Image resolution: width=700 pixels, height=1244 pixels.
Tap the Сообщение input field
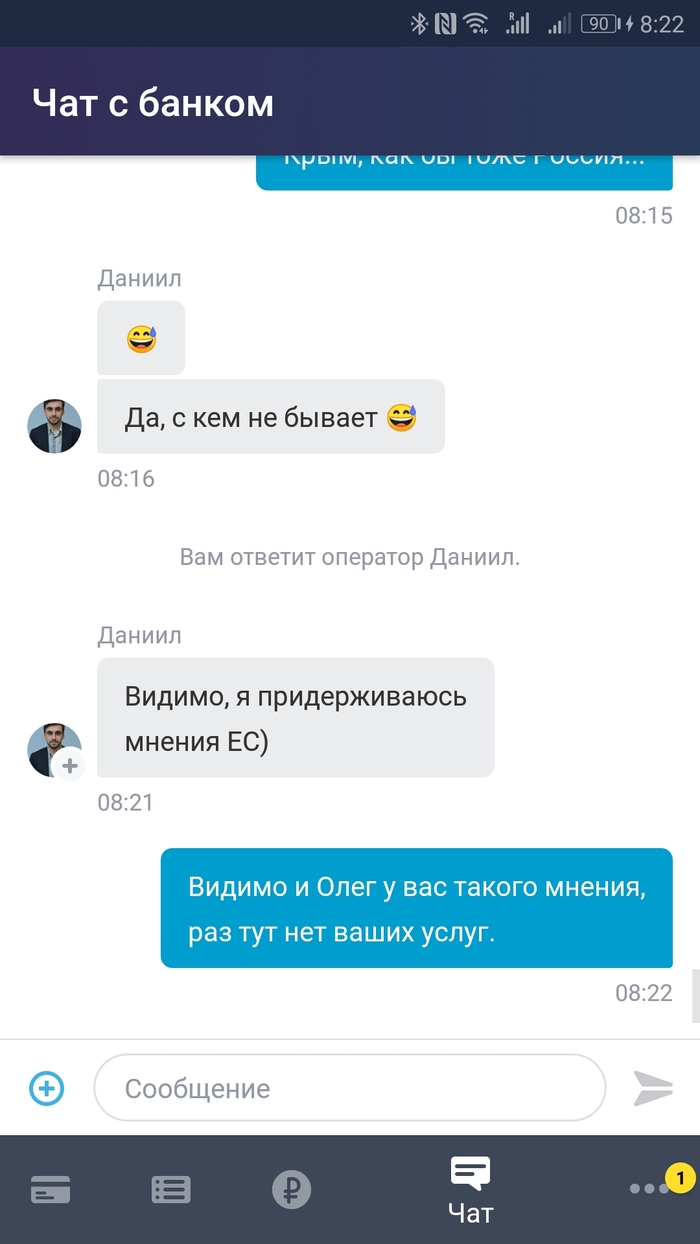[x=350, y=1088]
